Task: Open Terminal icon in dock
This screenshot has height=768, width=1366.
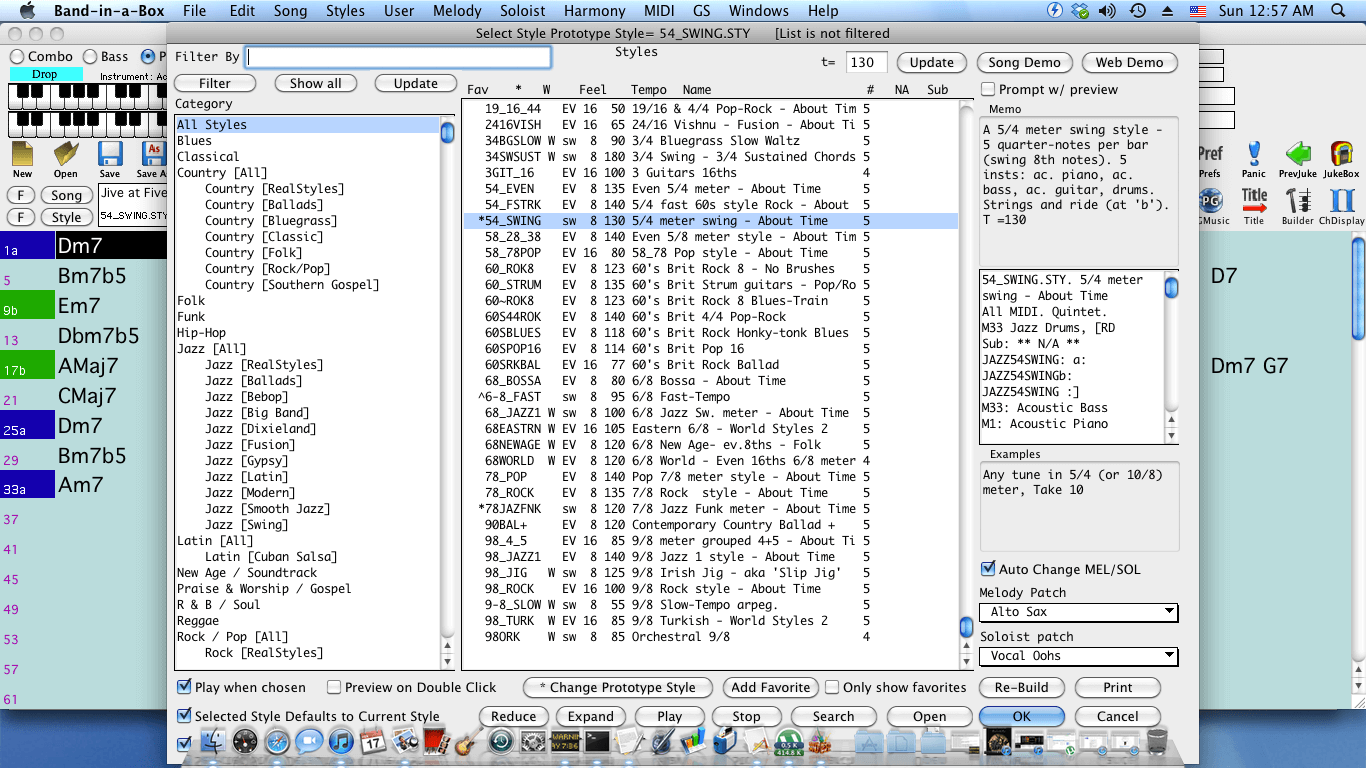Action: 598,741
